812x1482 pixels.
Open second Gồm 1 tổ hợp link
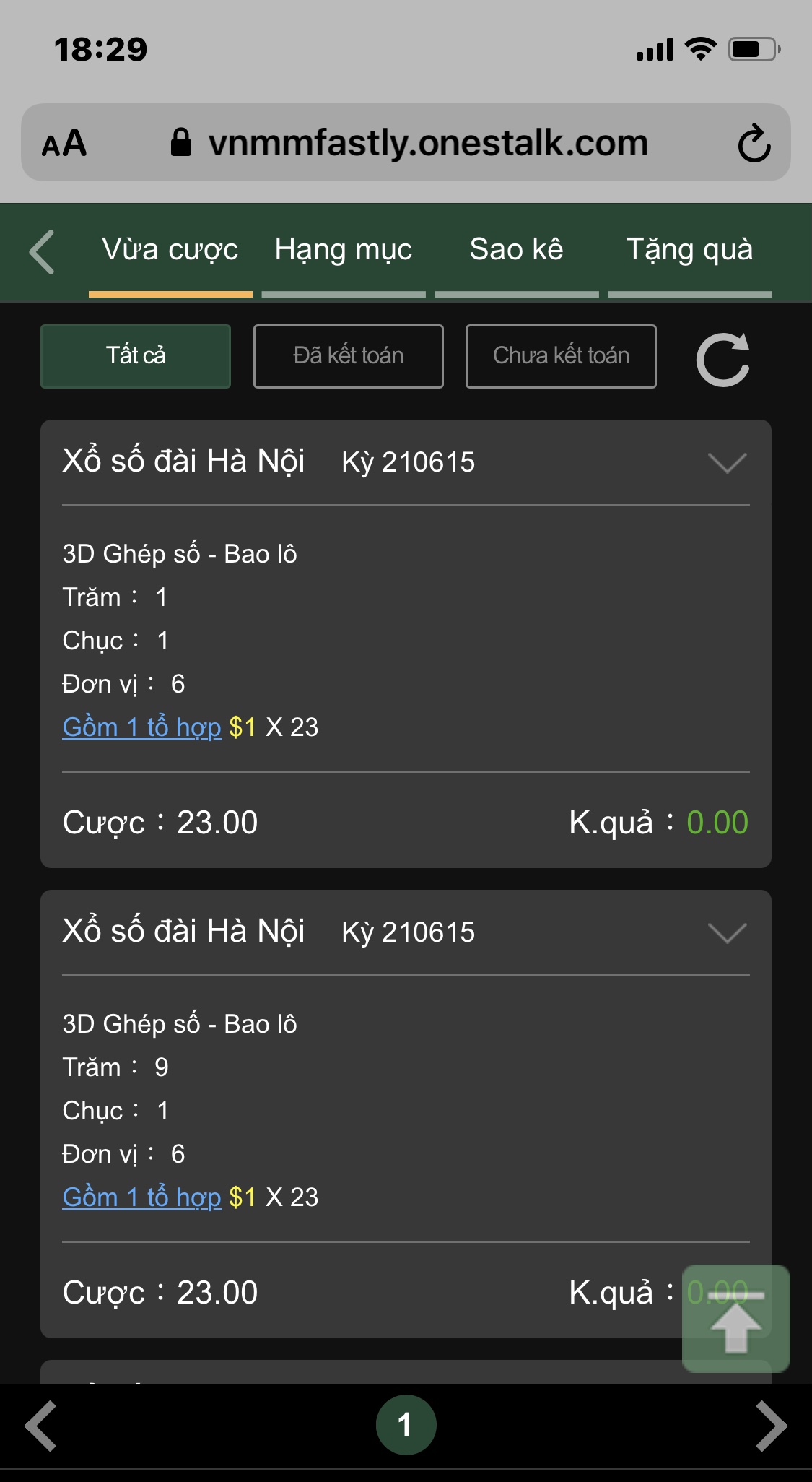142,1197
